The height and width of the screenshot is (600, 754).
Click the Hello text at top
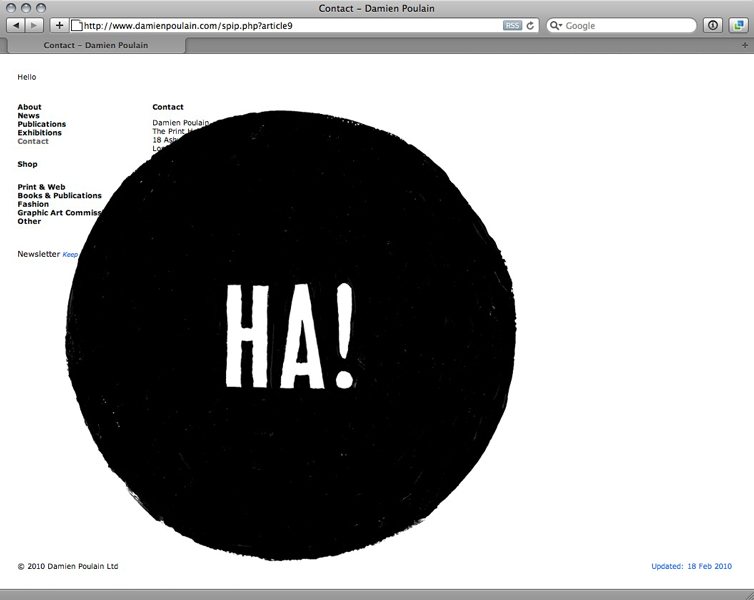tap(26, 77)
